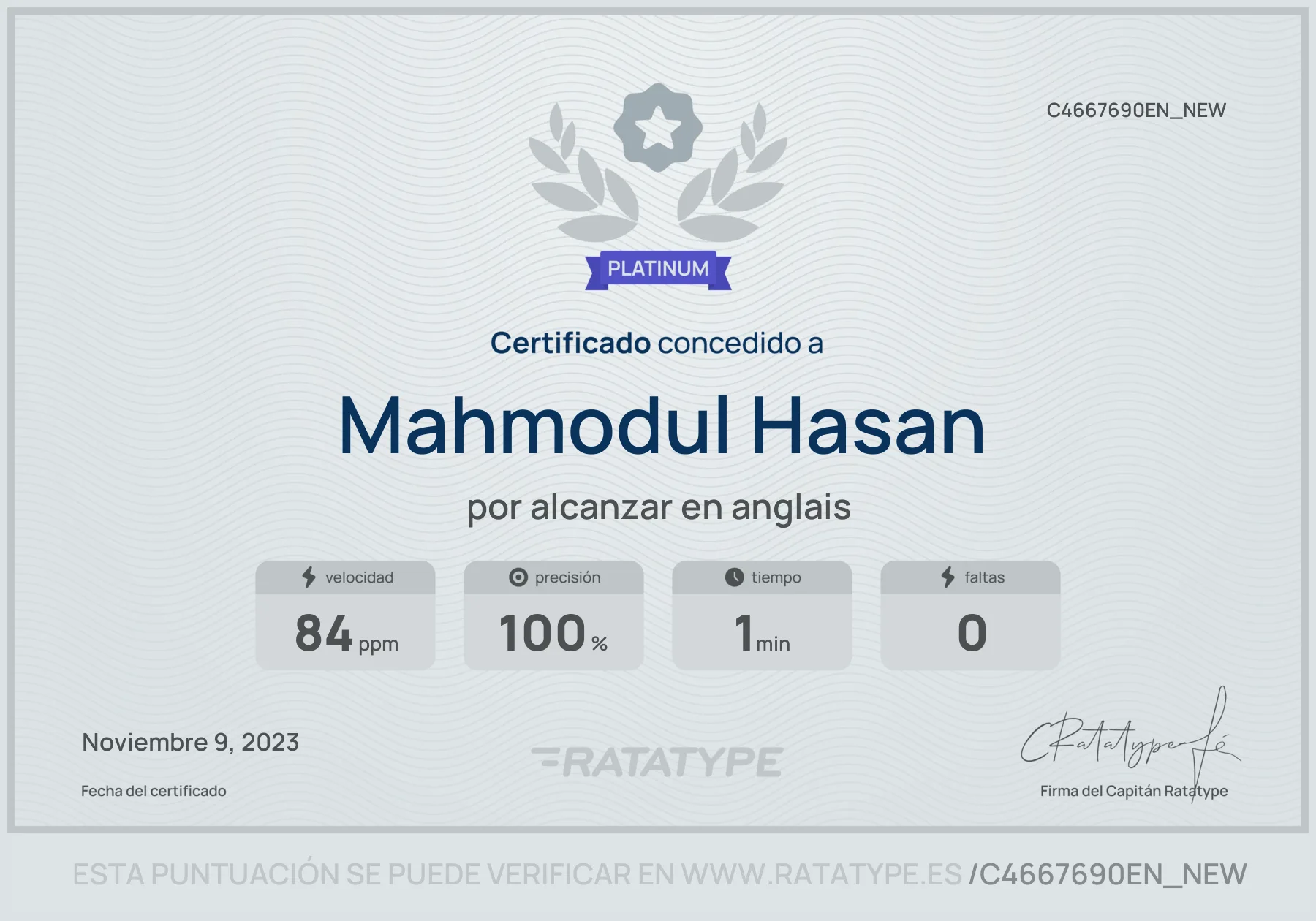Click the certificate code C4667690EN_NEW at top right
Image resolution: width=1316 pixels, height=921 pixels.
[x=1136, y=110]
